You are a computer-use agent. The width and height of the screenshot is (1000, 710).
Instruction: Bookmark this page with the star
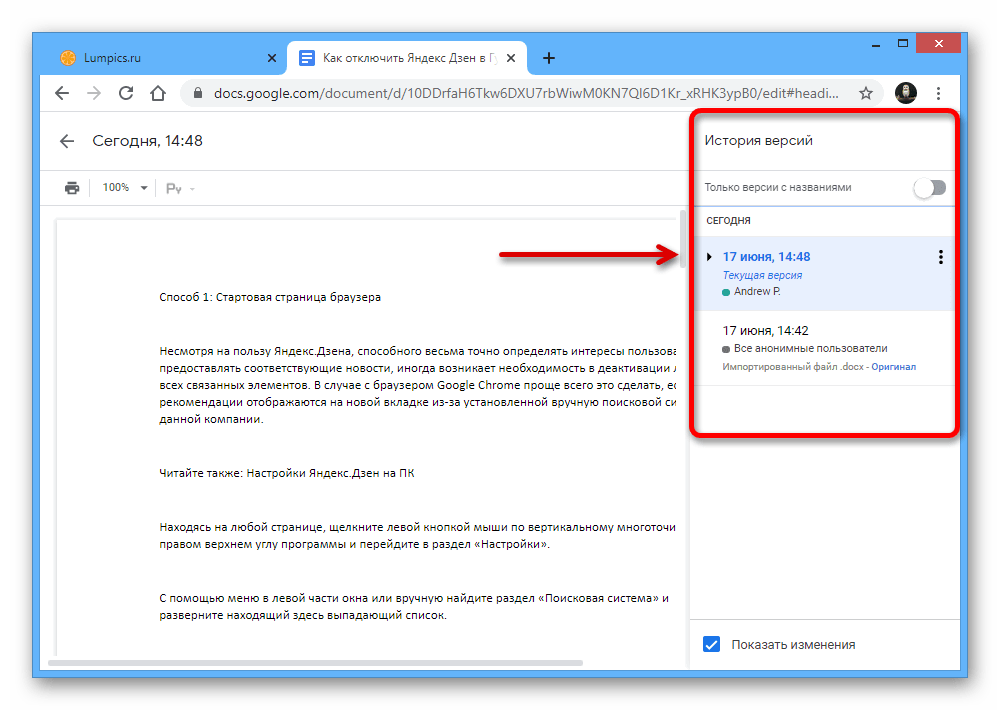(x=865, y=93)
